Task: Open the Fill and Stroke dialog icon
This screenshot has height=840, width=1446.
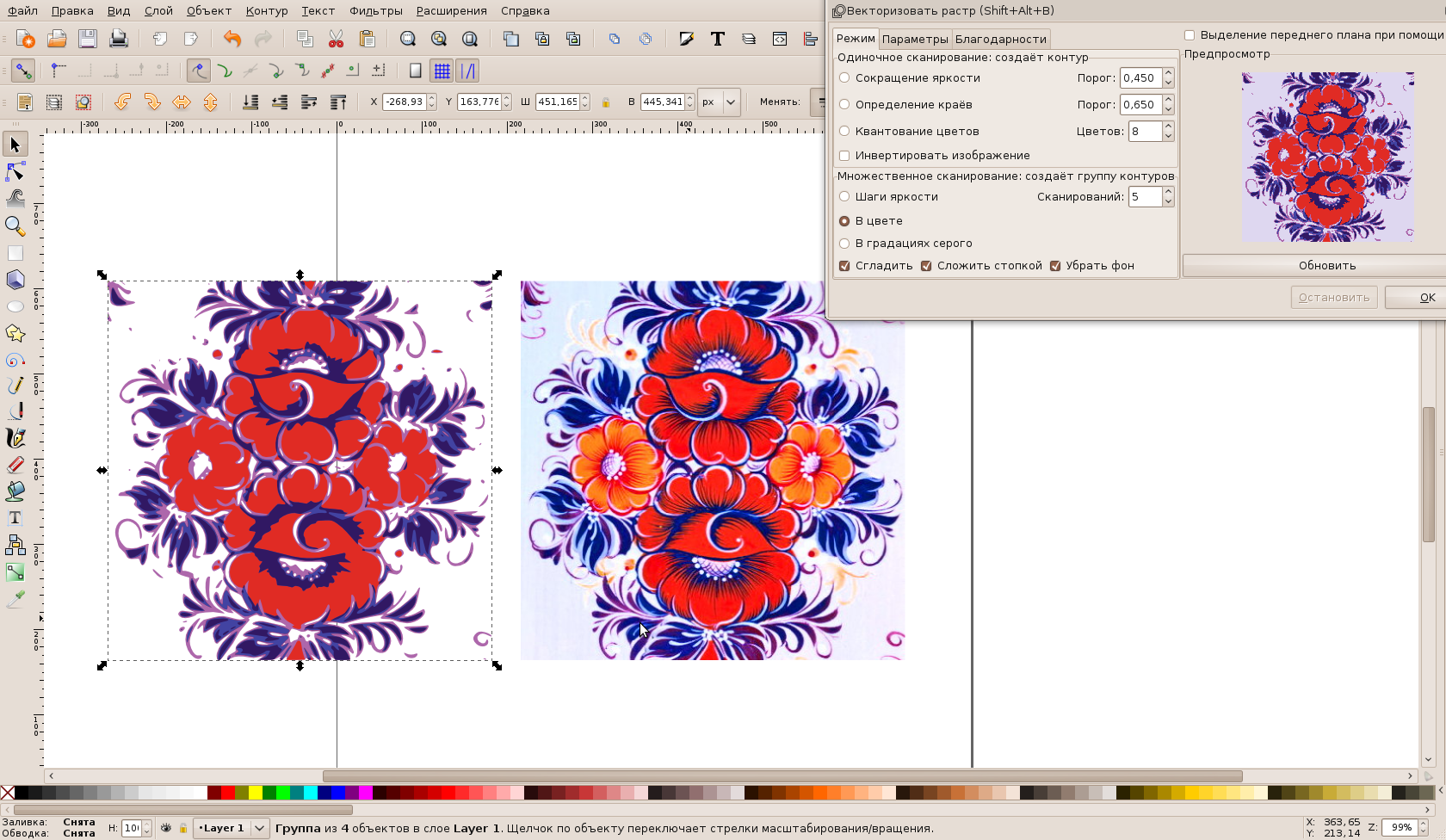Action: 687,39
